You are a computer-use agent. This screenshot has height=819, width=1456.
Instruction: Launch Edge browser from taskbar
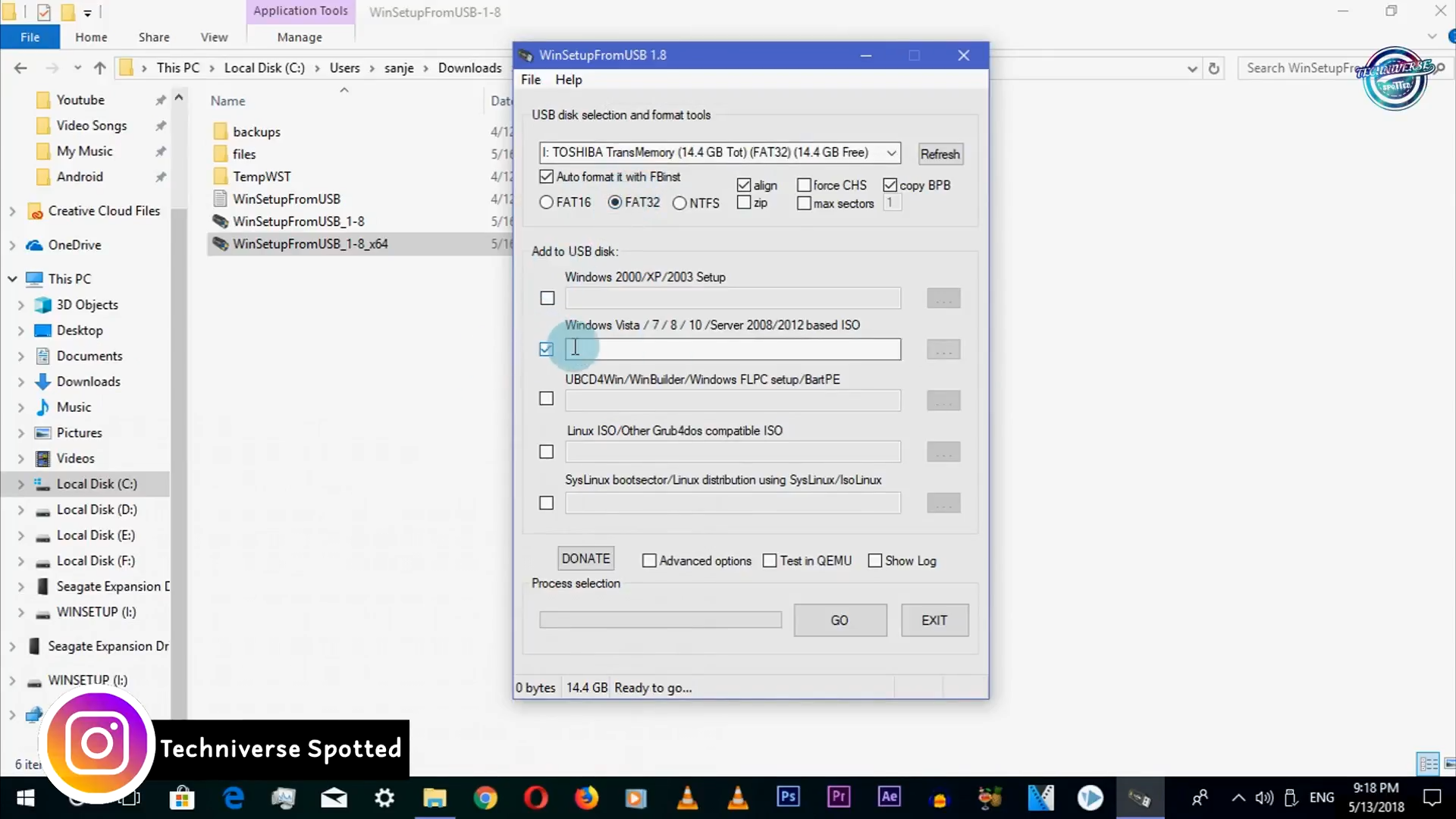[234, 798]
